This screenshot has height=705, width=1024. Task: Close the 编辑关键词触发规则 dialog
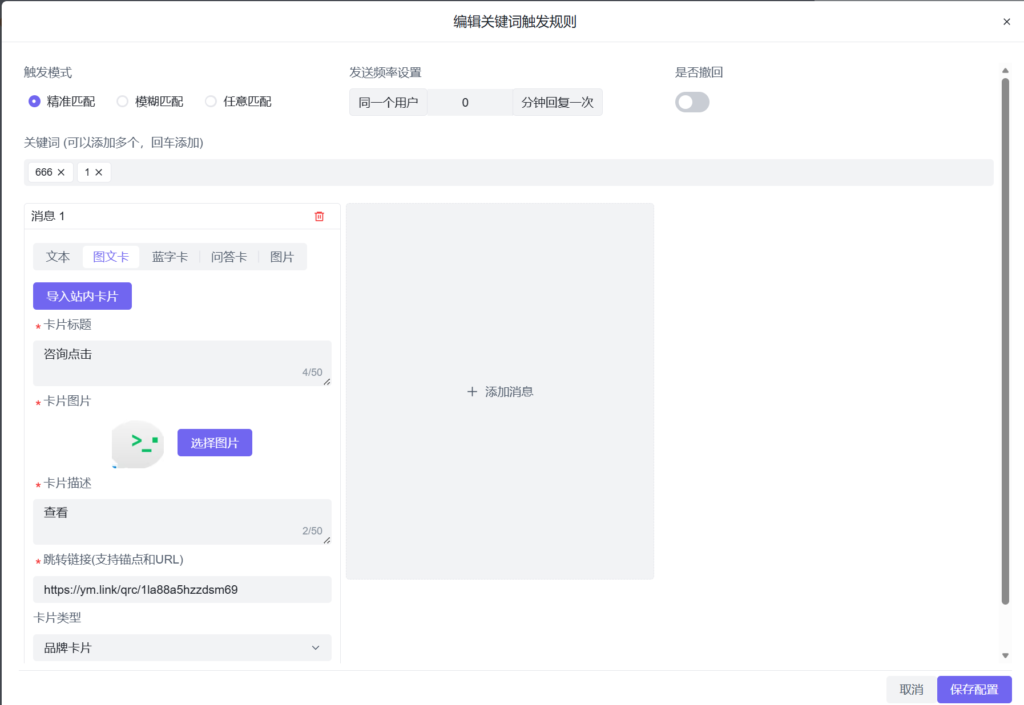click(x=1006, y=22)
